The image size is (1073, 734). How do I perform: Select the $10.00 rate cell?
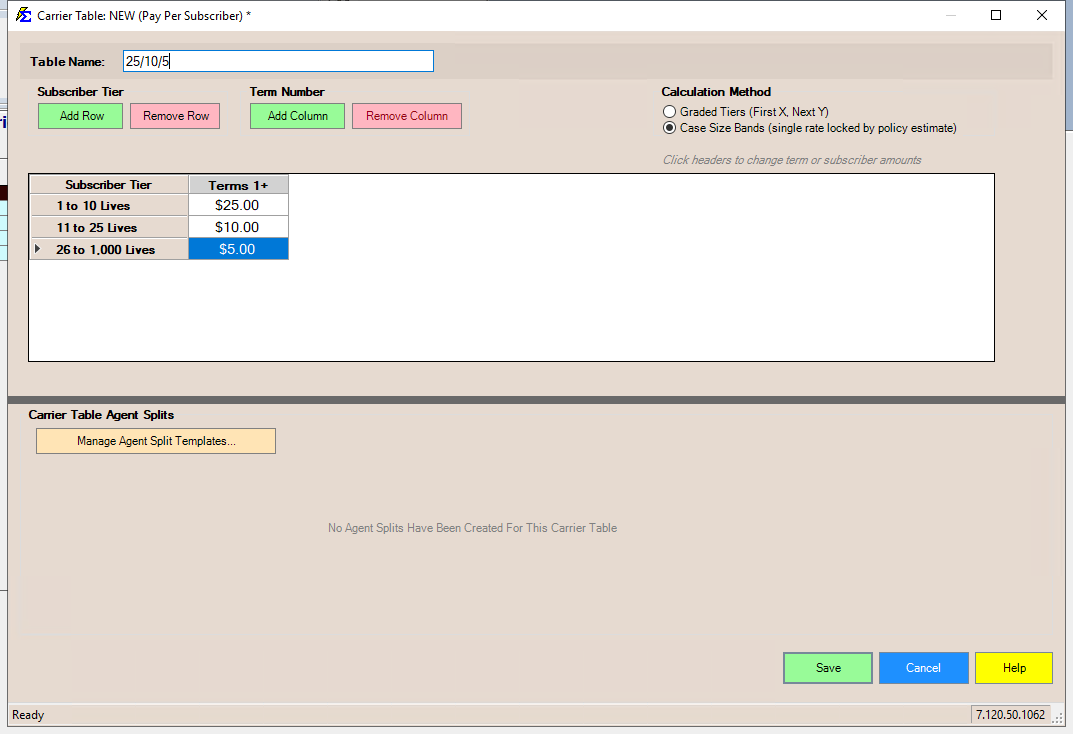coord(238,228)
